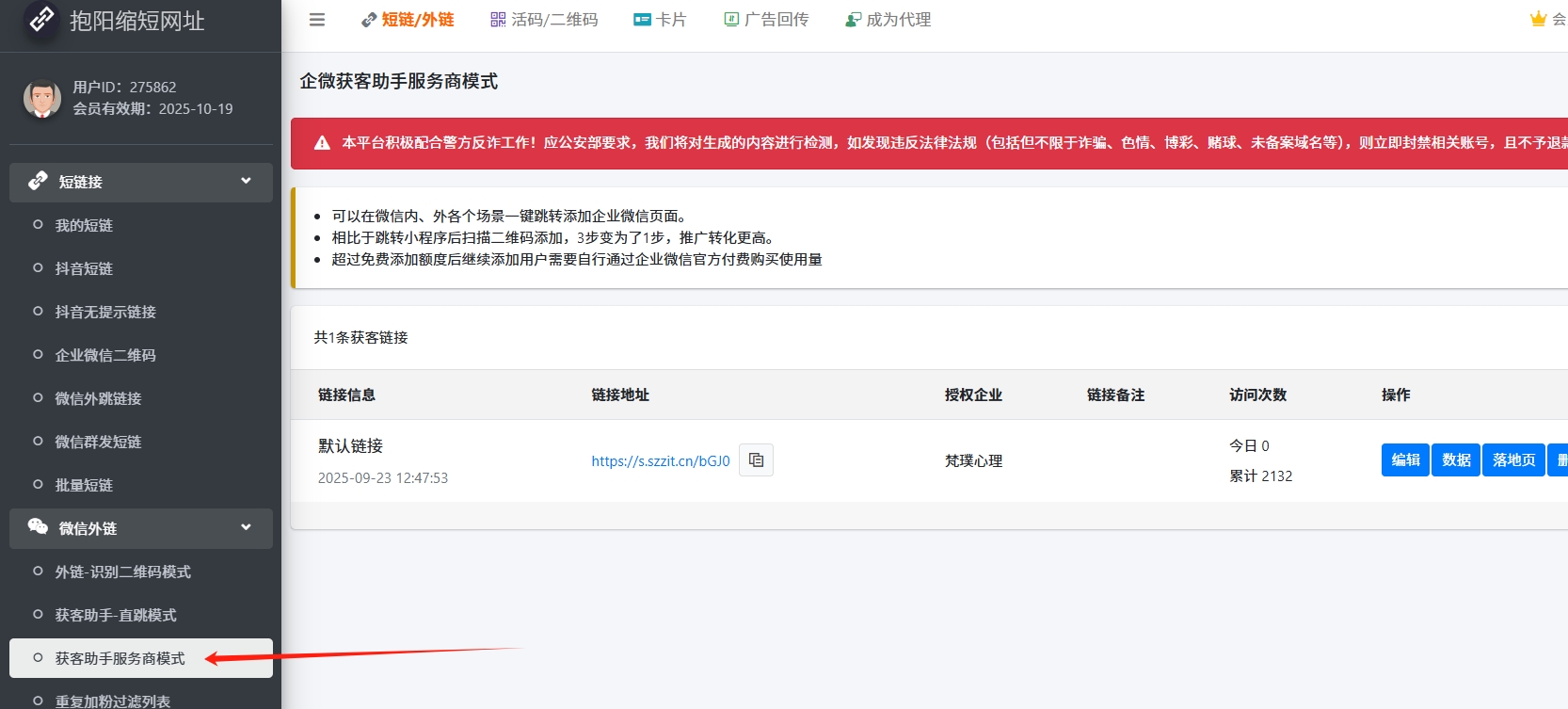
Task: Go to 广告回传 in top navigation
Action: click(766, 20)
